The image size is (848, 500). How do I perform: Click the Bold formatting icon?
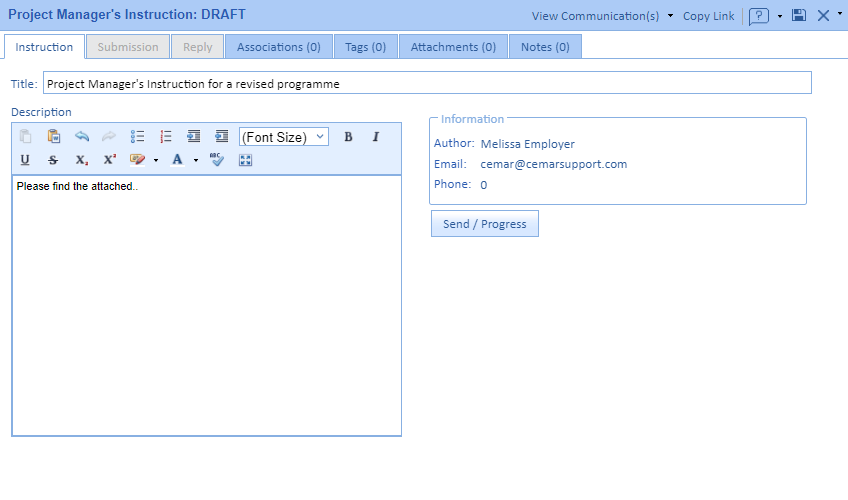coord(348,137)
